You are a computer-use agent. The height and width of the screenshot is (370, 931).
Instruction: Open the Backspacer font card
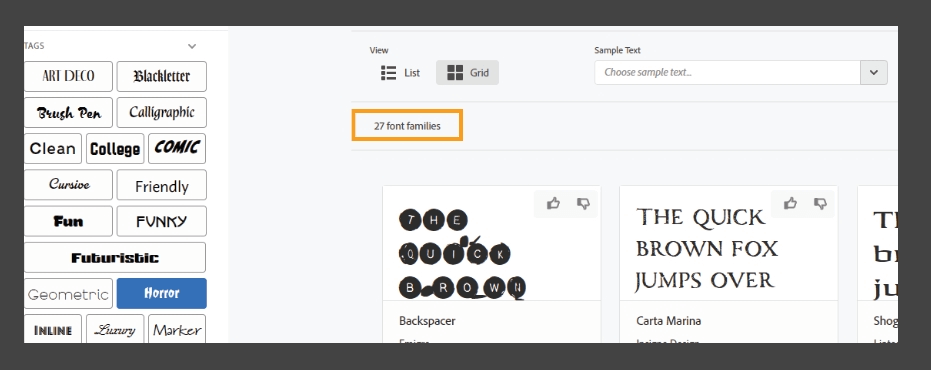pyautogui.click(x=492, y=264)
